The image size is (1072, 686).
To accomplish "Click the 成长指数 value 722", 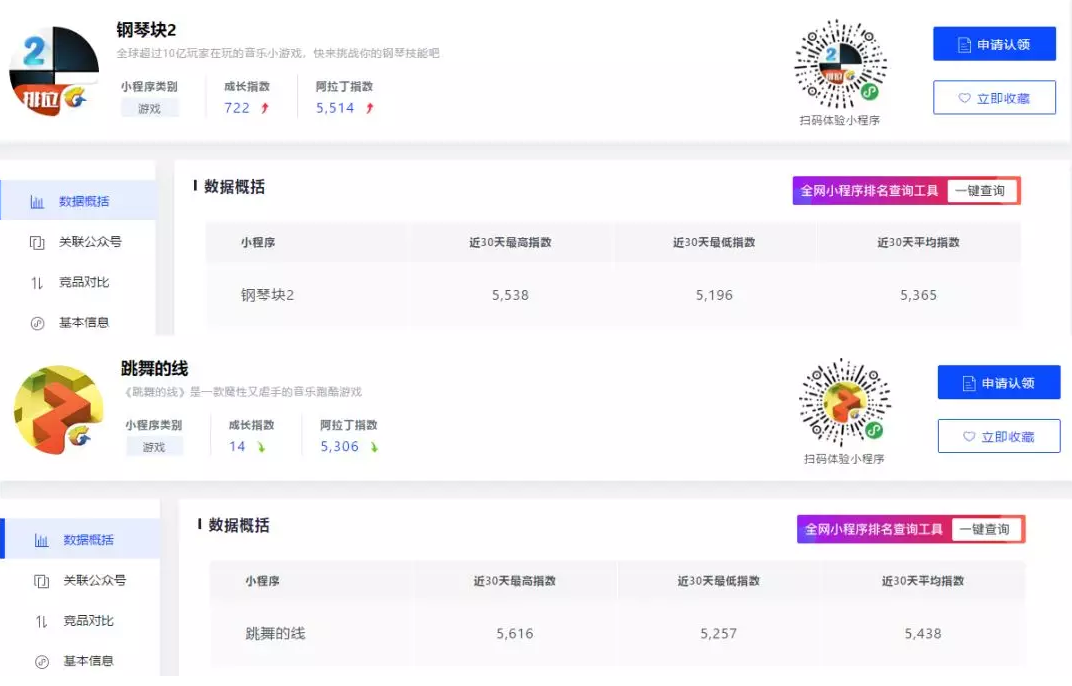I will 237,108.
